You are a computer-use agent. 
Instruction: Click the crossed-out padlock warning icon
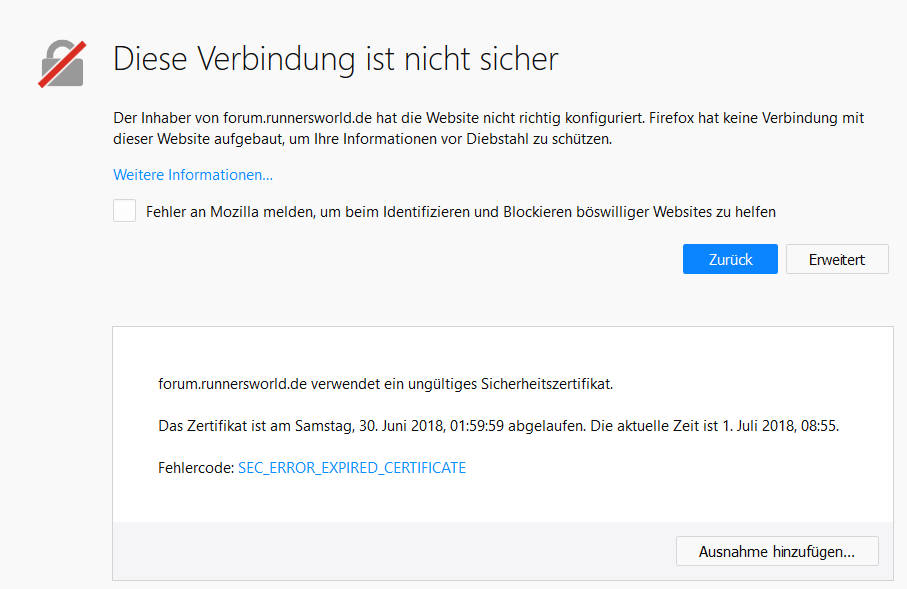click(62, 63)
